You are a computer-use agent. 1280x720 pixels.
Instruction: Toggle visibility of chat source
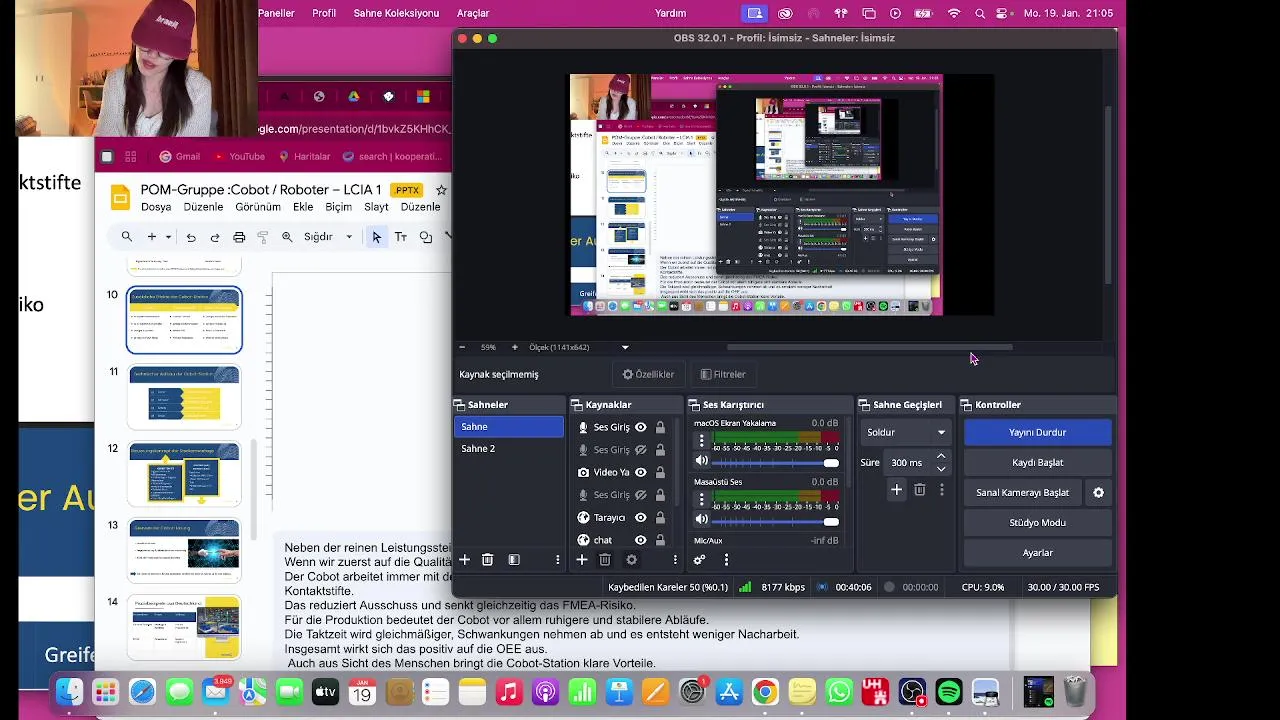(641, 540)
